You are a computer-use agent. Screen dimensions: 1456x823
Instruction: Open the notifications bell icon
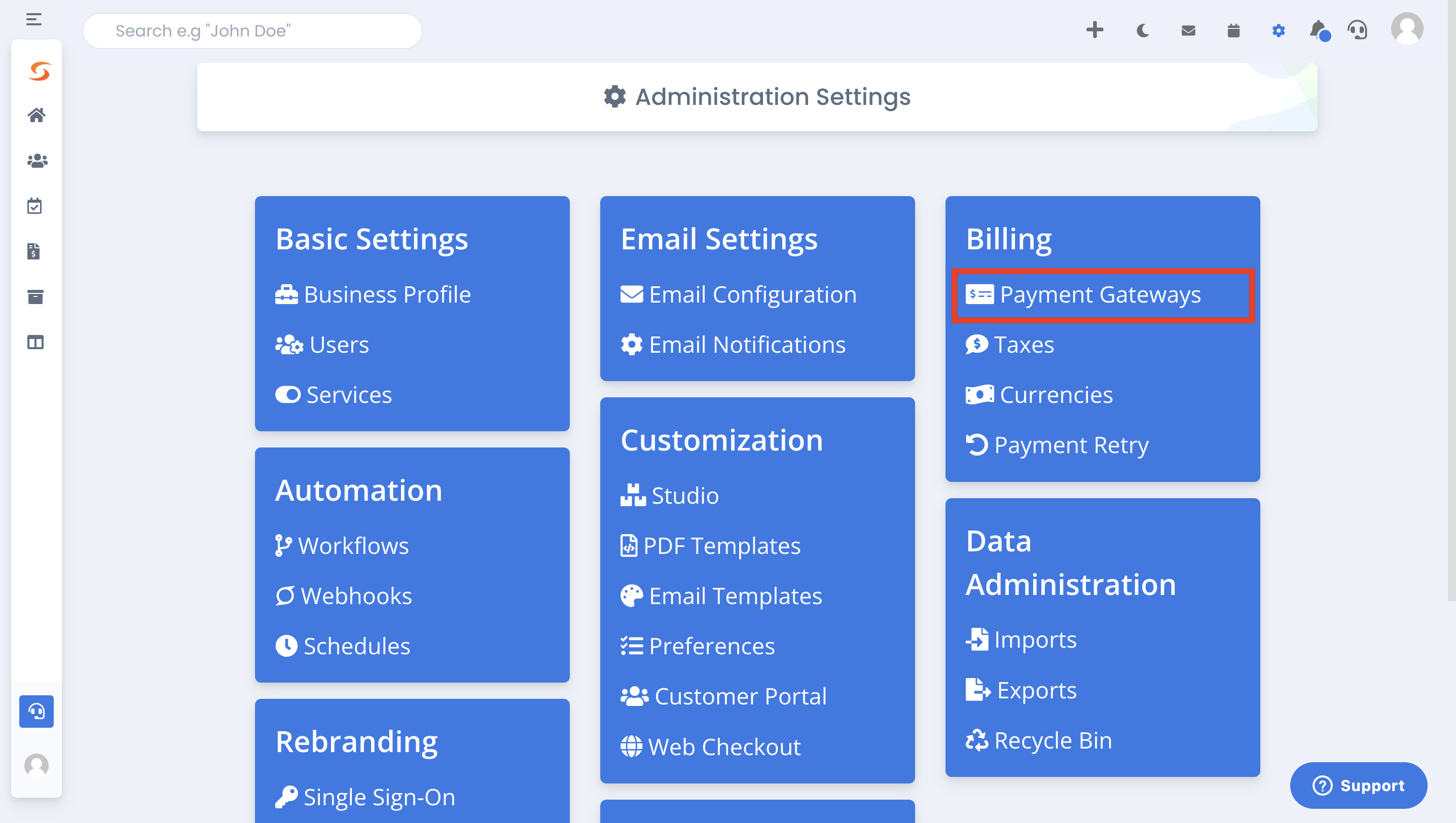tap(1318, 29)
